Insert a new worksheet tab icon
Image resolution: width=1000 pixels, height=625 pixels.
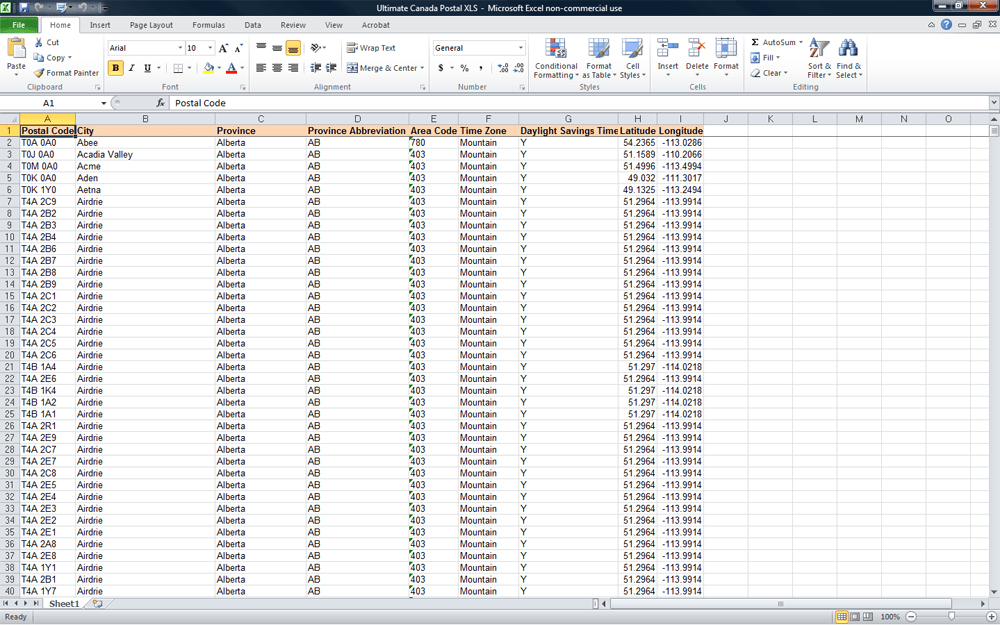point(97,603)
